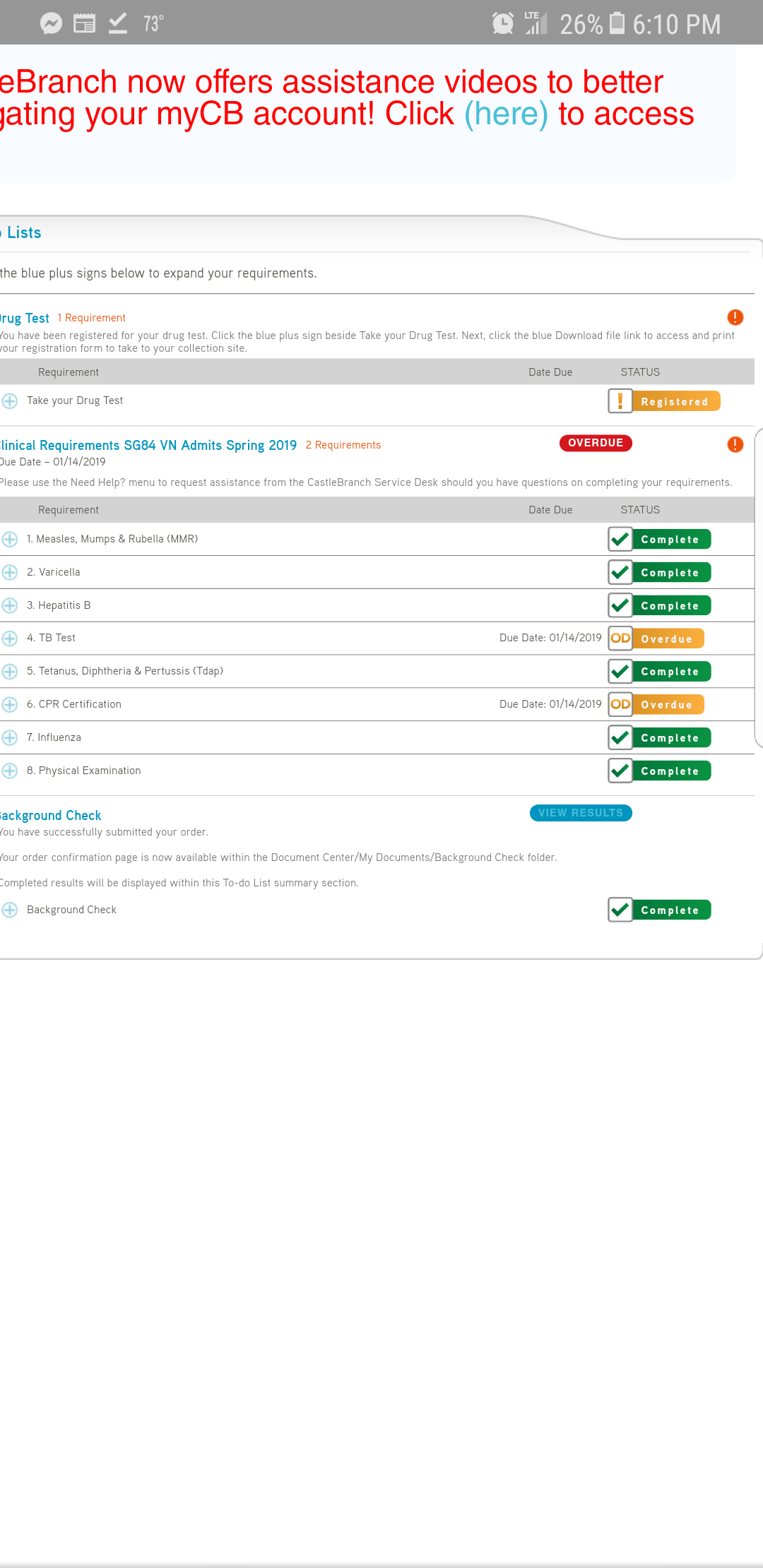
Task: Click the '1 Requirement' count text
Action: click(92, 318)
